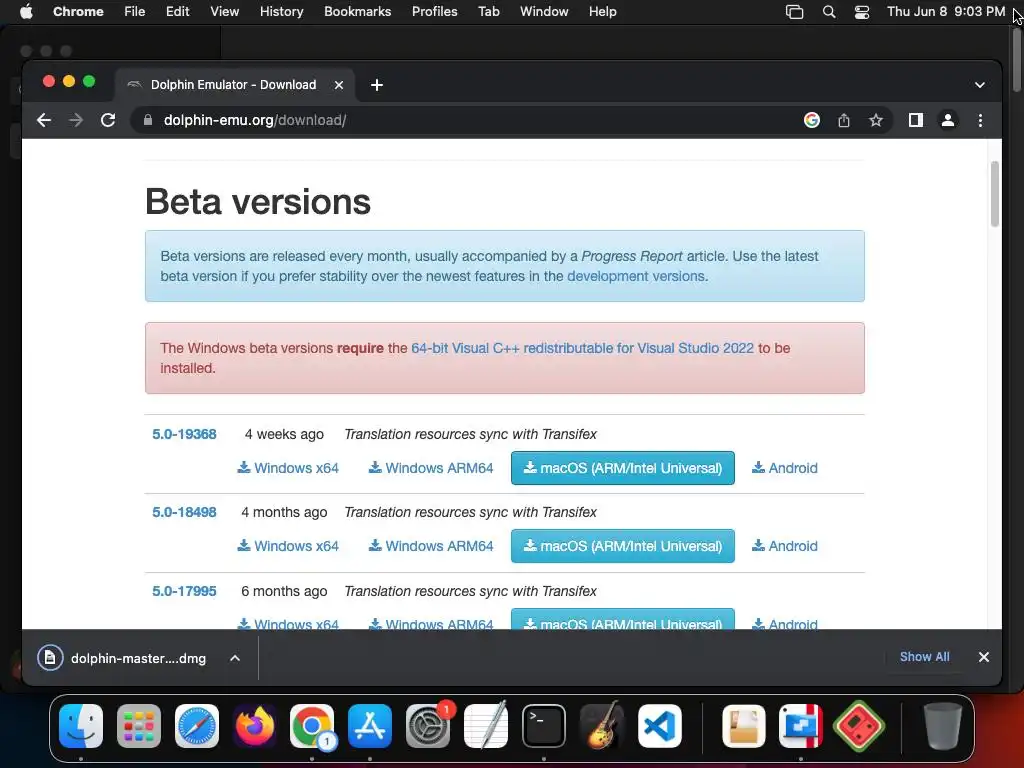
Task: Open a new tab with plus button
Action: pos(377,85)
